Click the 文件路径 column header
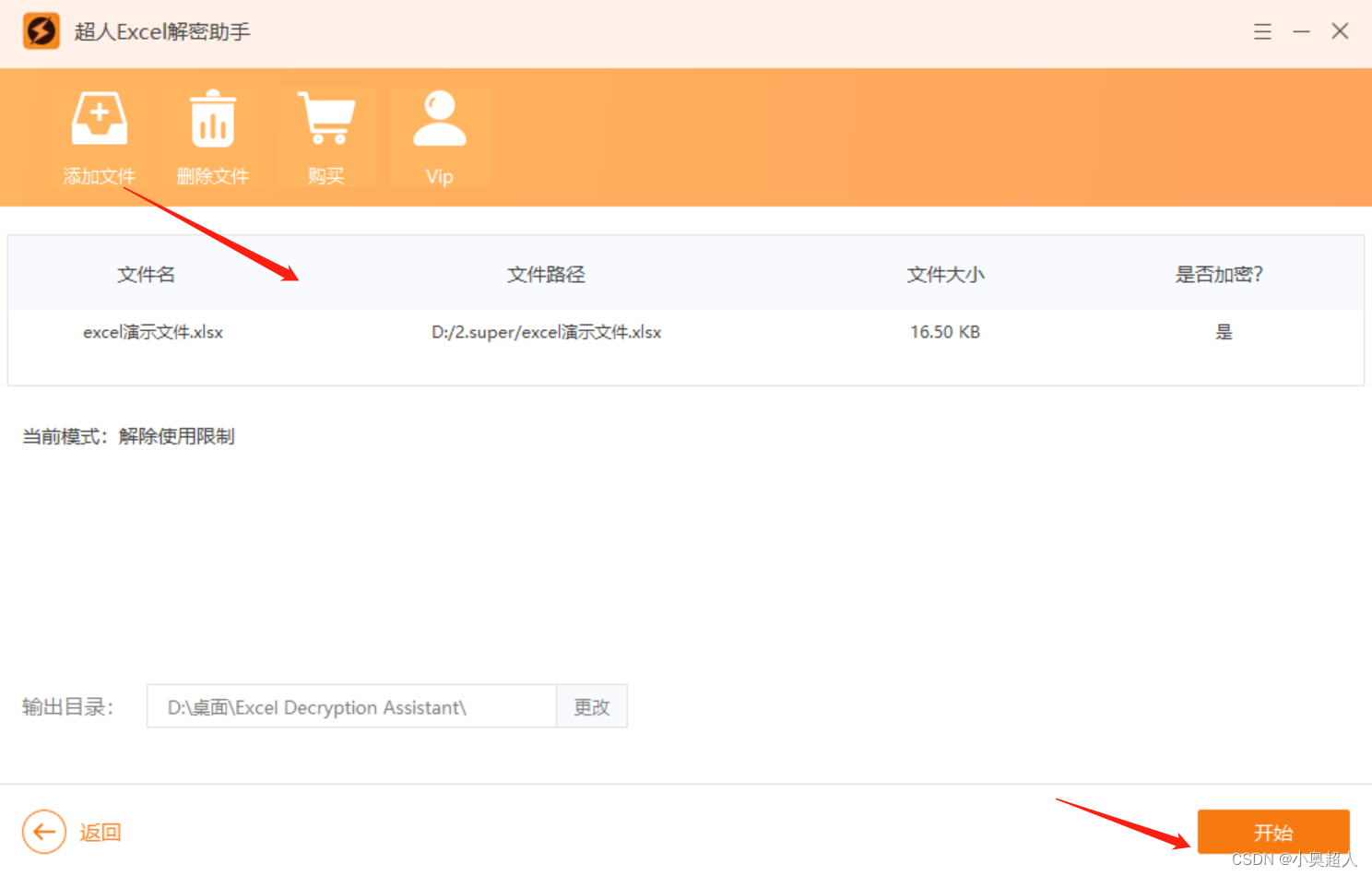Image resolution: width=1372 pixels, height=876 pixels. coord(546,274)
